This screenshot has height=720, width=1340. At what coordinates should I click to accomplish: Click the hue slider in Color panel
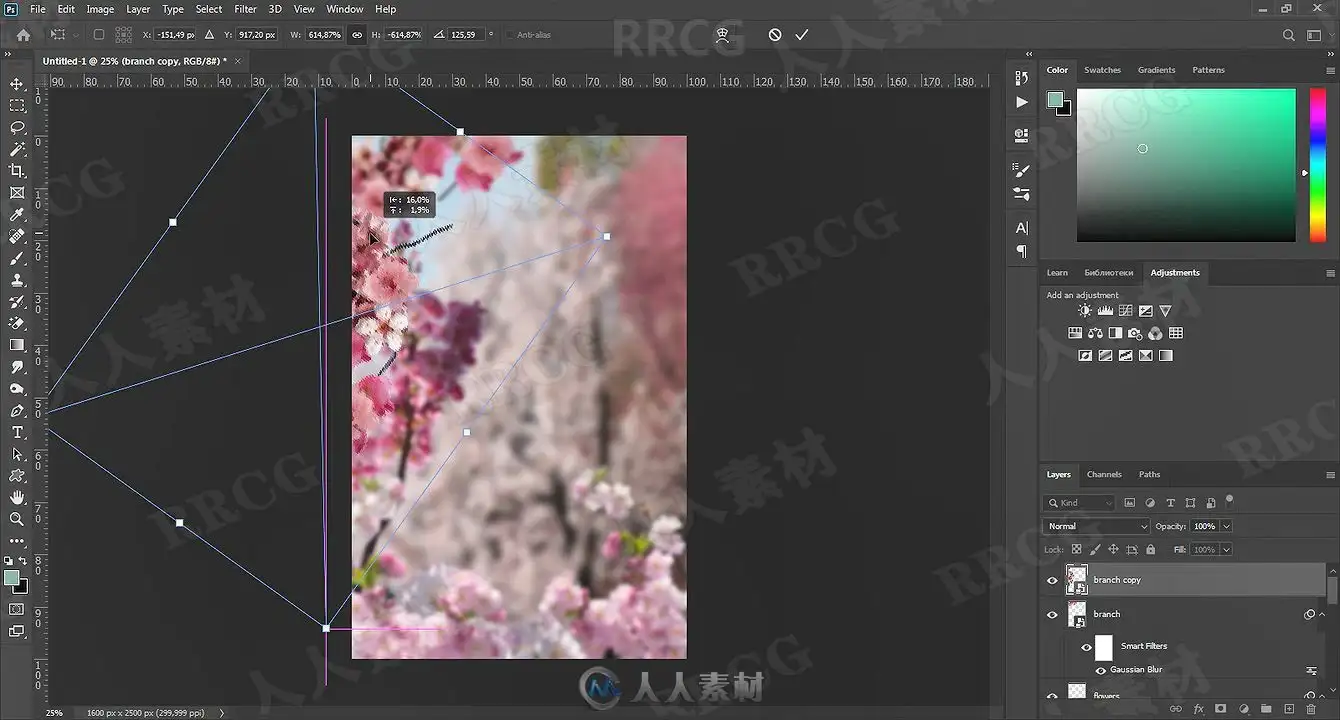tap(1317, 165)
